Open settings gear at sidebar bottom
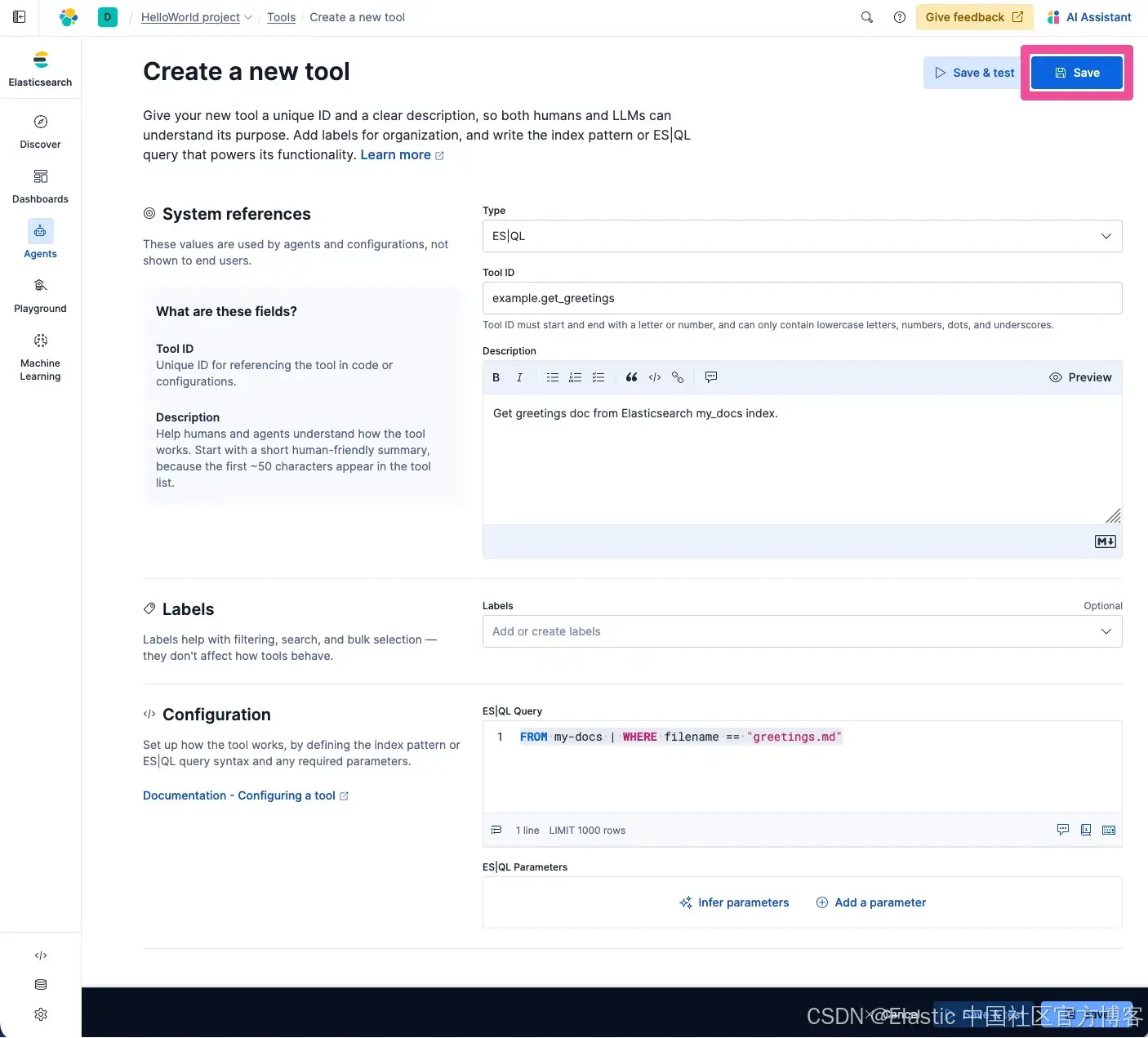1148x1038 pixels. click(x=41, y=1014)
